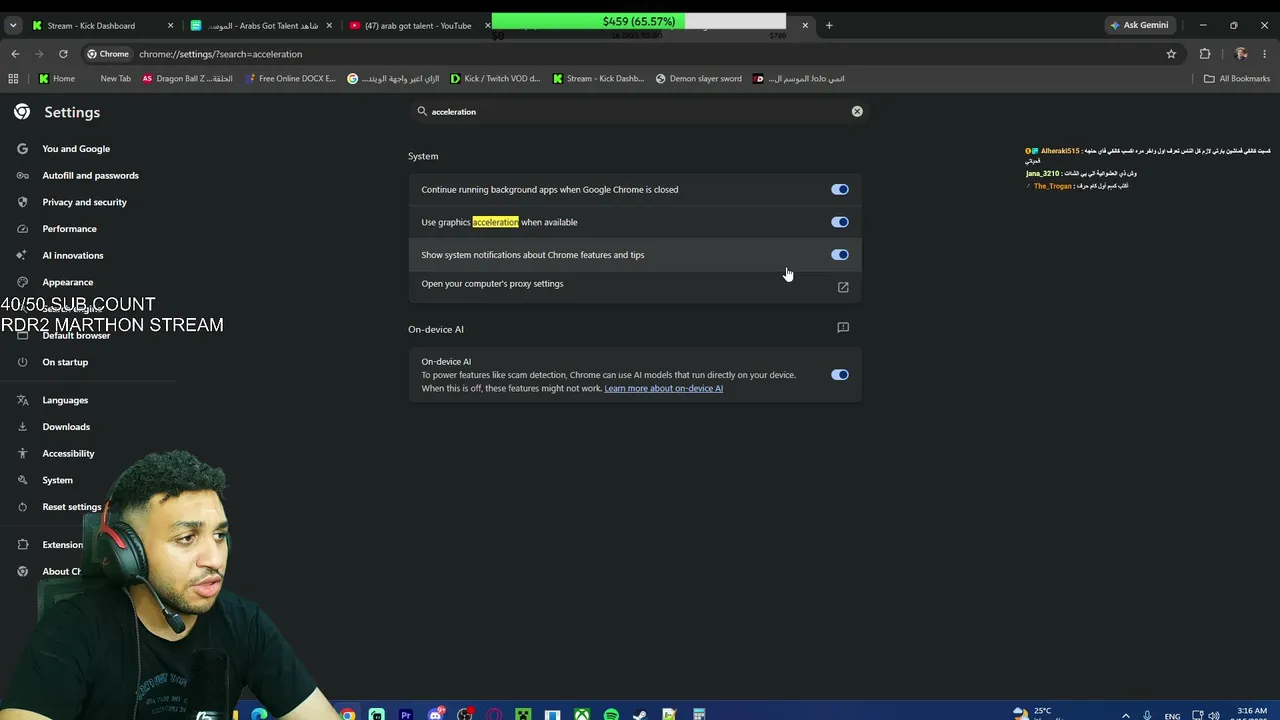Click into the settings search field

click(640, 111)
